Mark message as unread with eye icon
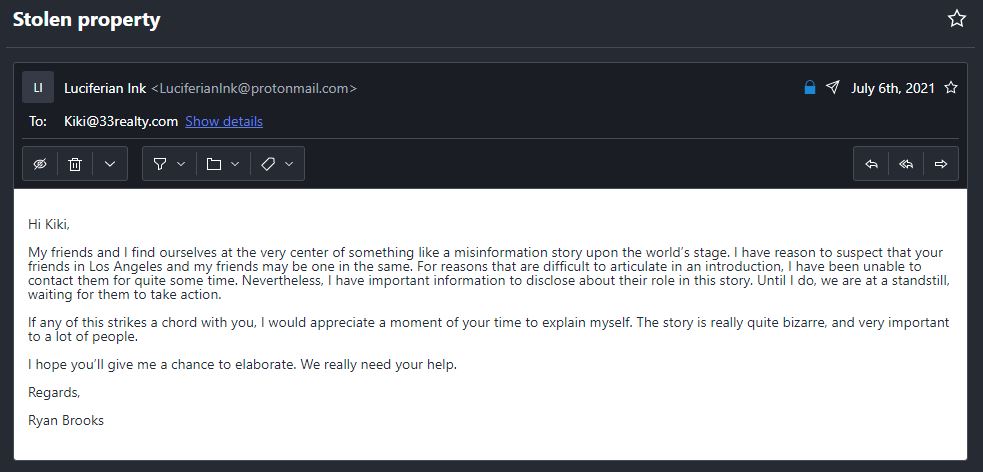Image resolution: width=983 pixels, height=472 pixels. tap(40, 164)
